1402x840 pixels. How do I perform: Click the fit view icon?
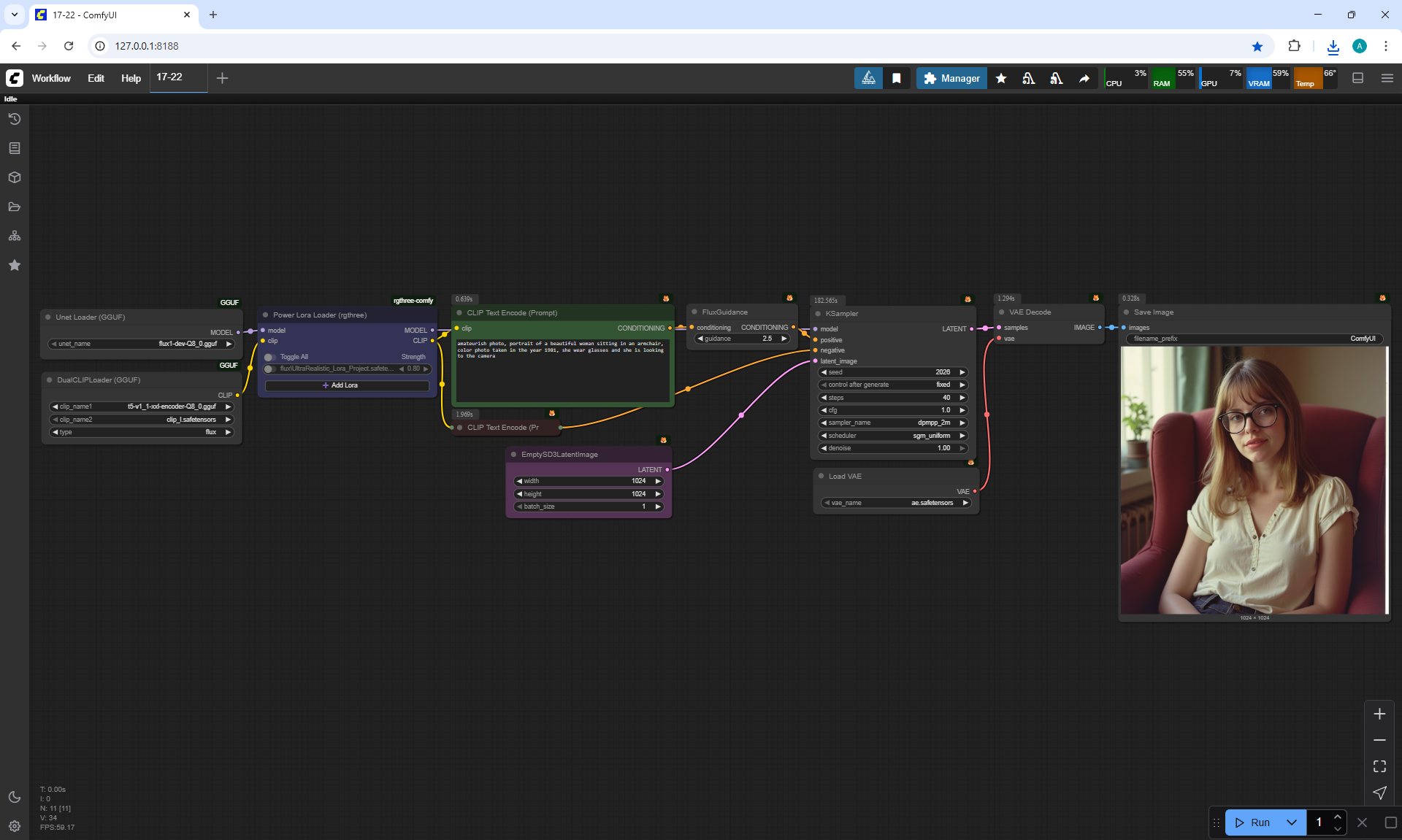[1379, 766]
